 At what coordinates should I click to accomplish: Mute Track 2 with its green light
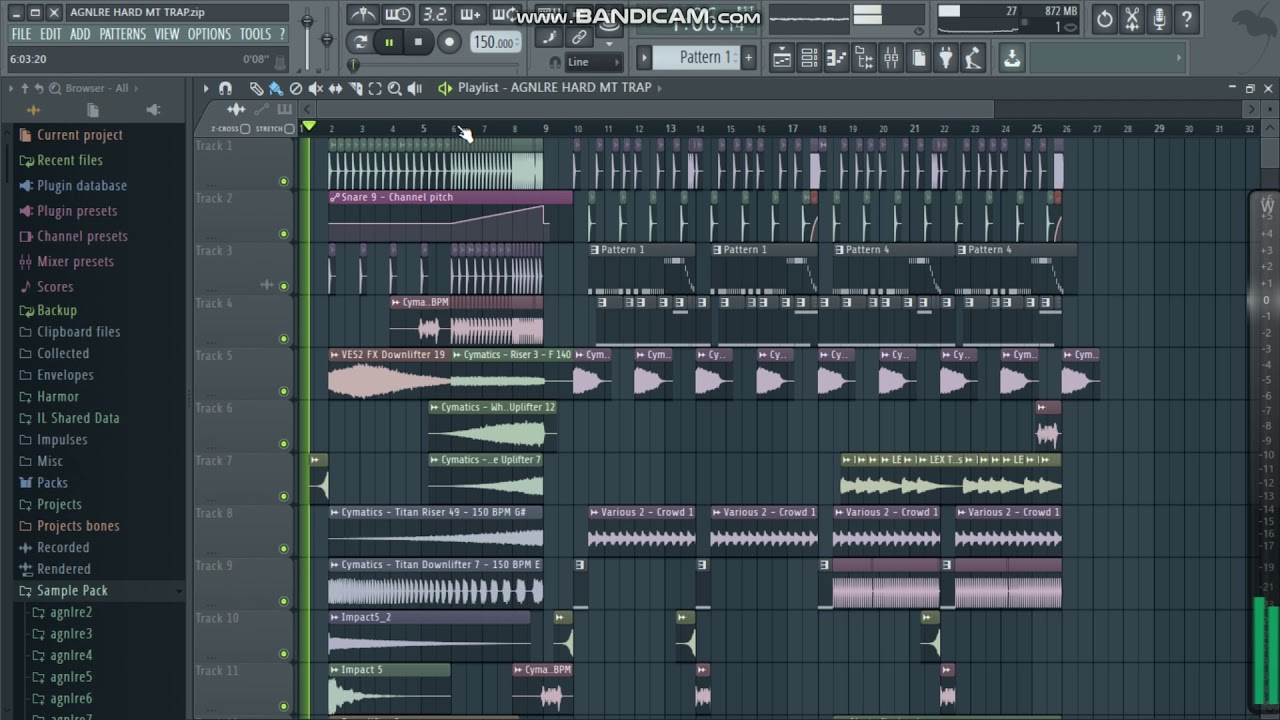tap(284, 233)
